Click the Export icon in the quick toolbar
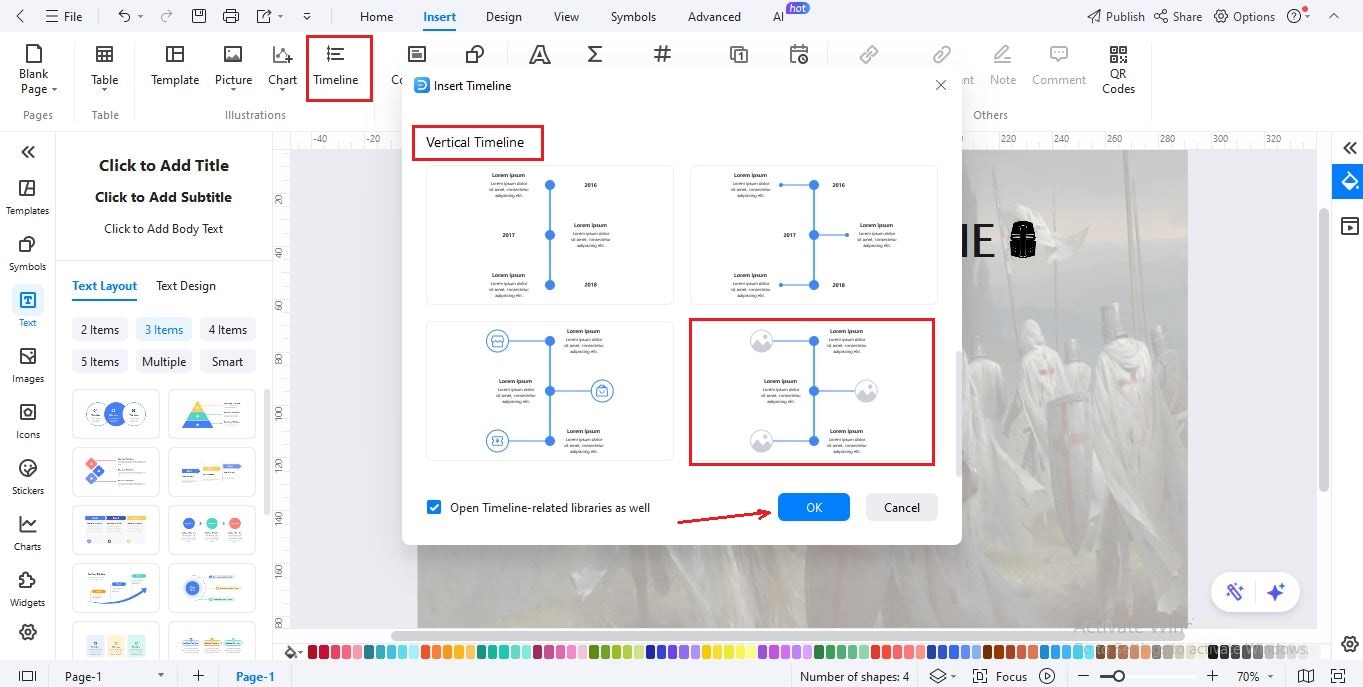The image size is (1363, 687). 264,16
